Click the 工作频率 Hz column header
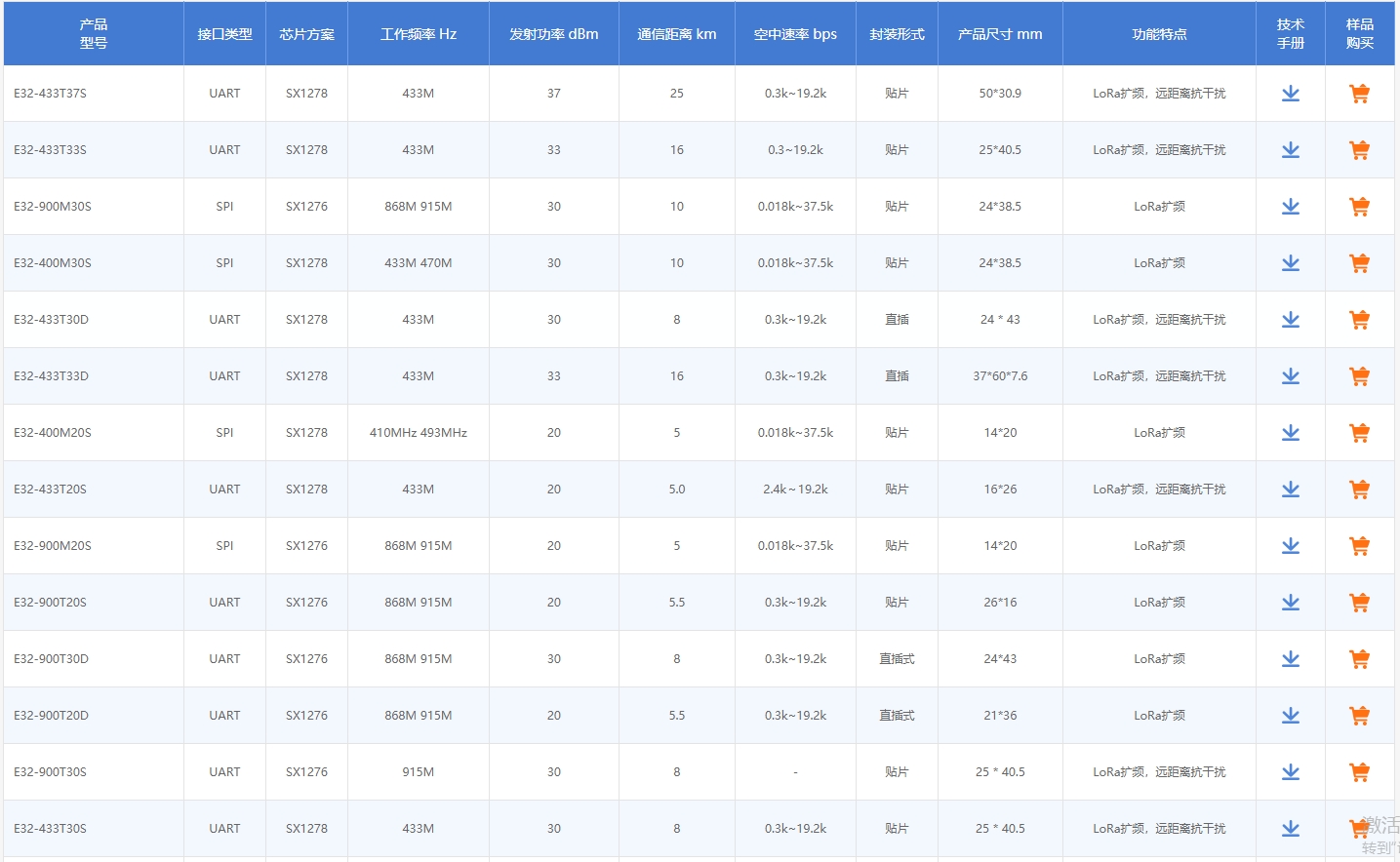The image size is (1400, 862). coord(418,34)
